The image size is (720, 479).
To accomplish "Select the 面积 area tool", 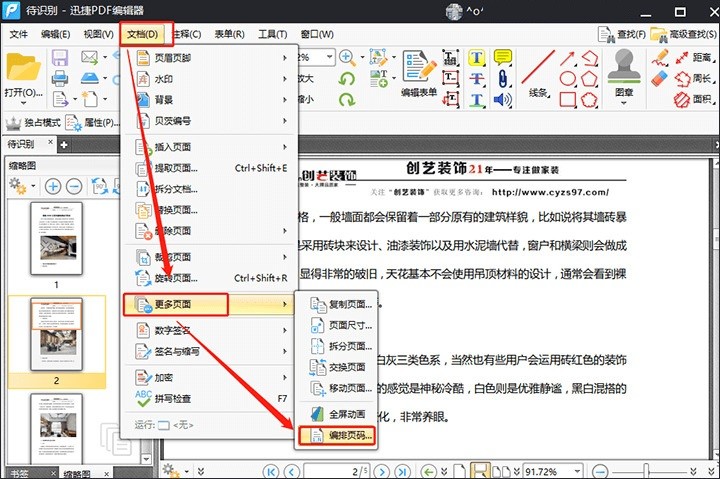I will click(696, 100).
